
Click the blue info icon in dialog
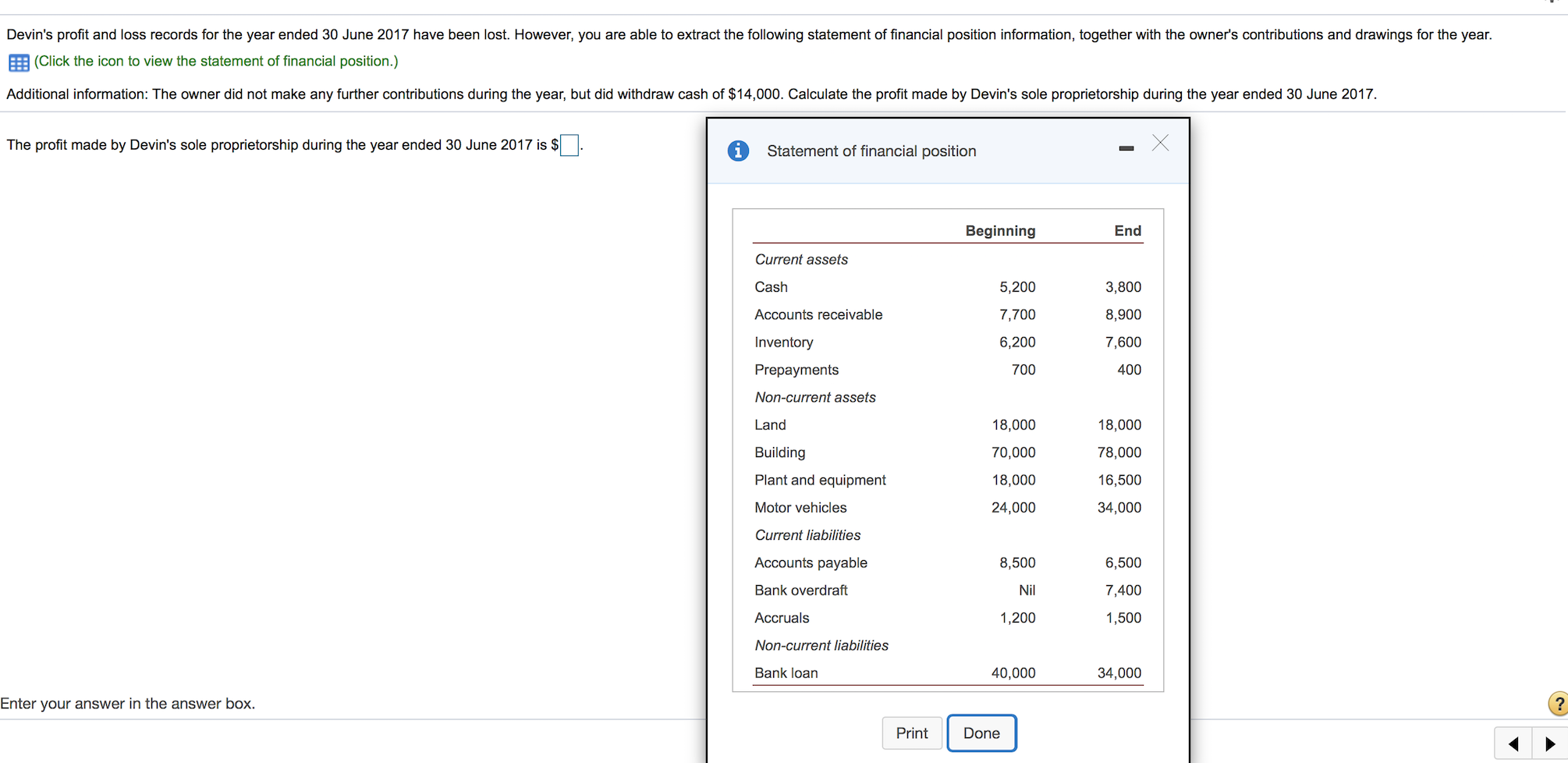[x=738, y=151]
